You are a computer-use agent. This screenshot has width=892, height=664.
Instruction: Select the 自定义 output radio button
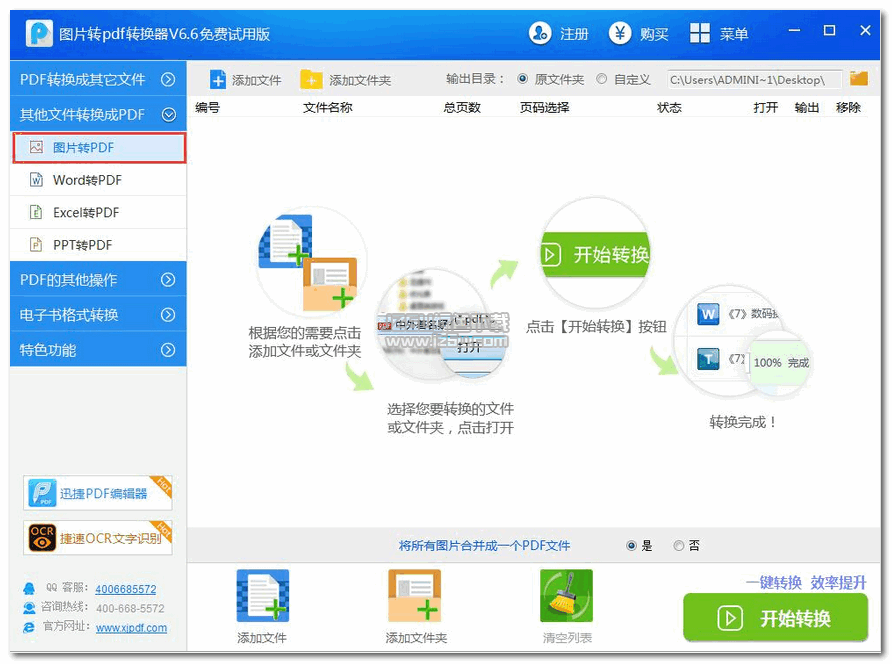click(x=601, y=79)
